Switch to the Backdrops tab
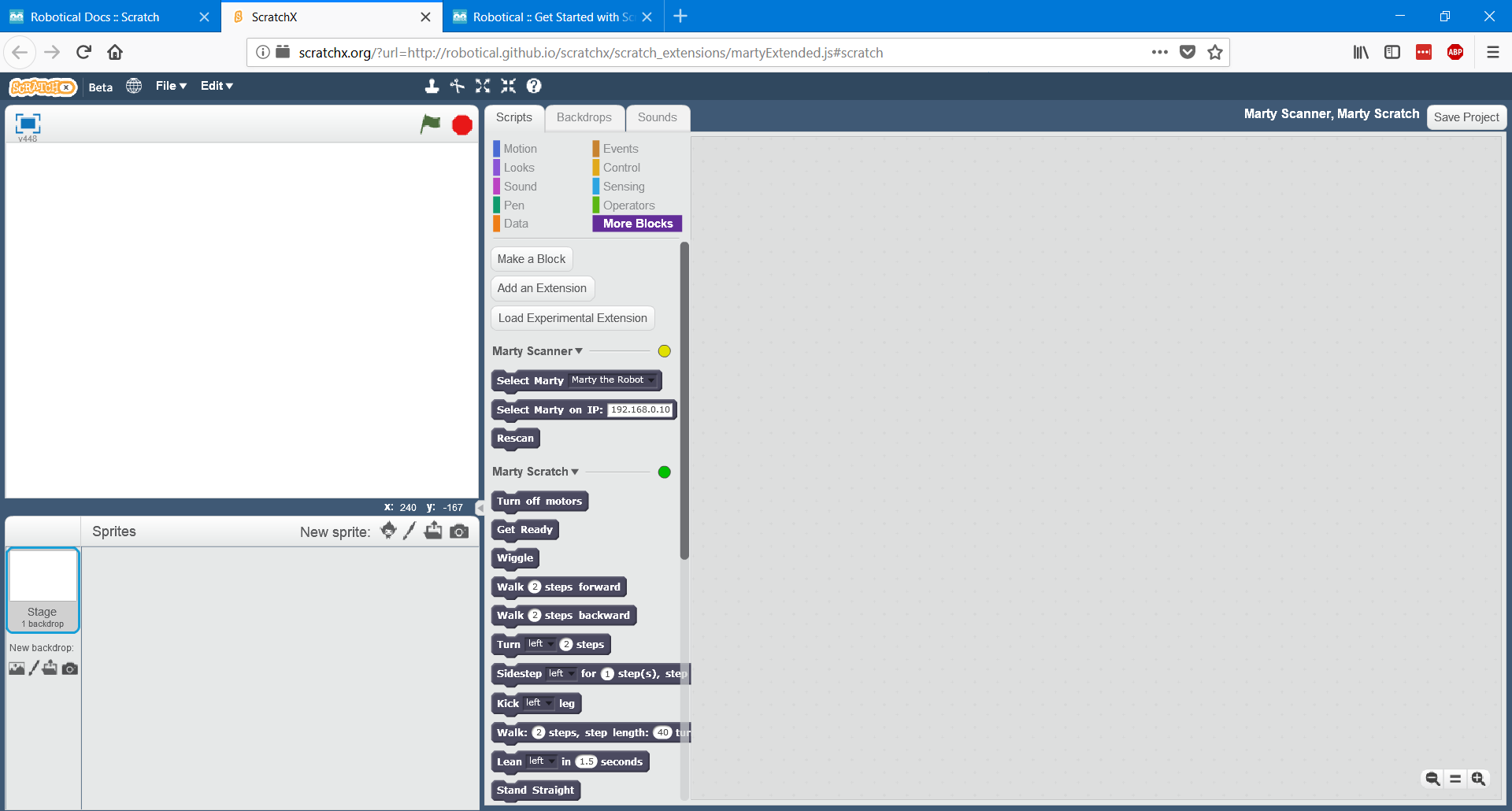The height and width of the screenshot is (811, 1512). (584, 117)
